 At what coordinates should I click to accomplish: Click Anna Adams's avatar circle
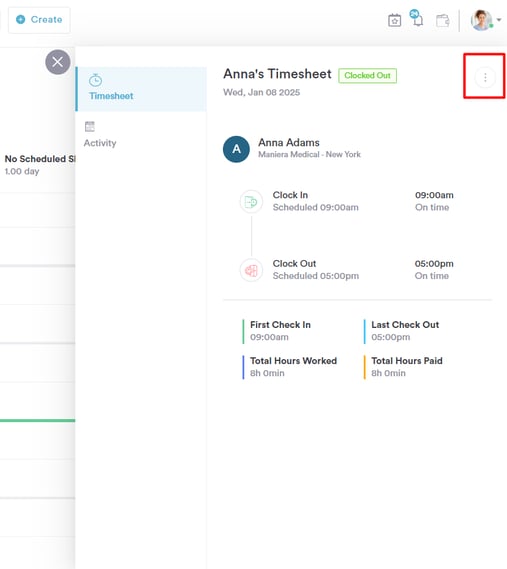point(236,149)
